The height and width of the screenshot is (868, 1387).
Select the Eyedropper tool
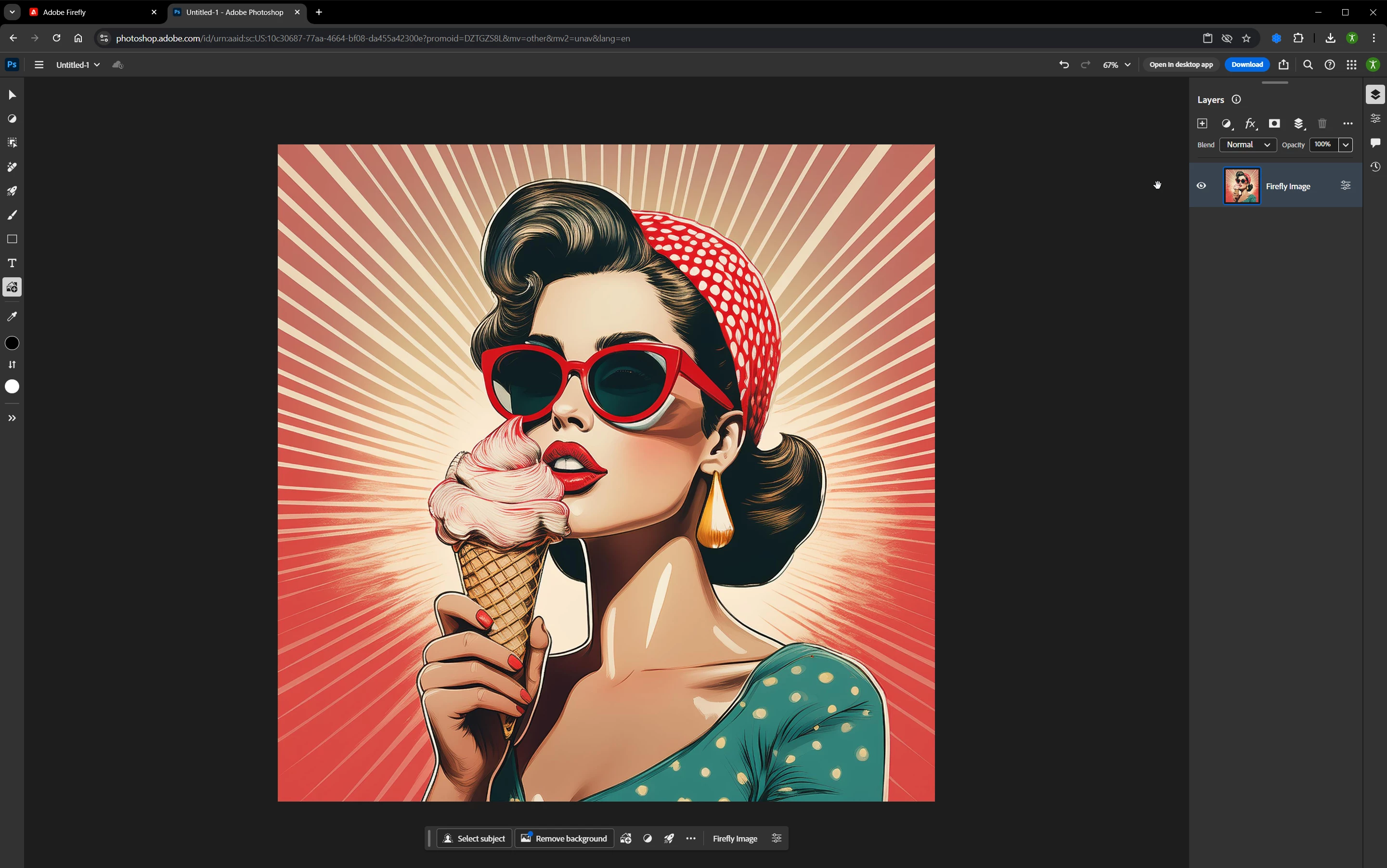tap(12, 316)
